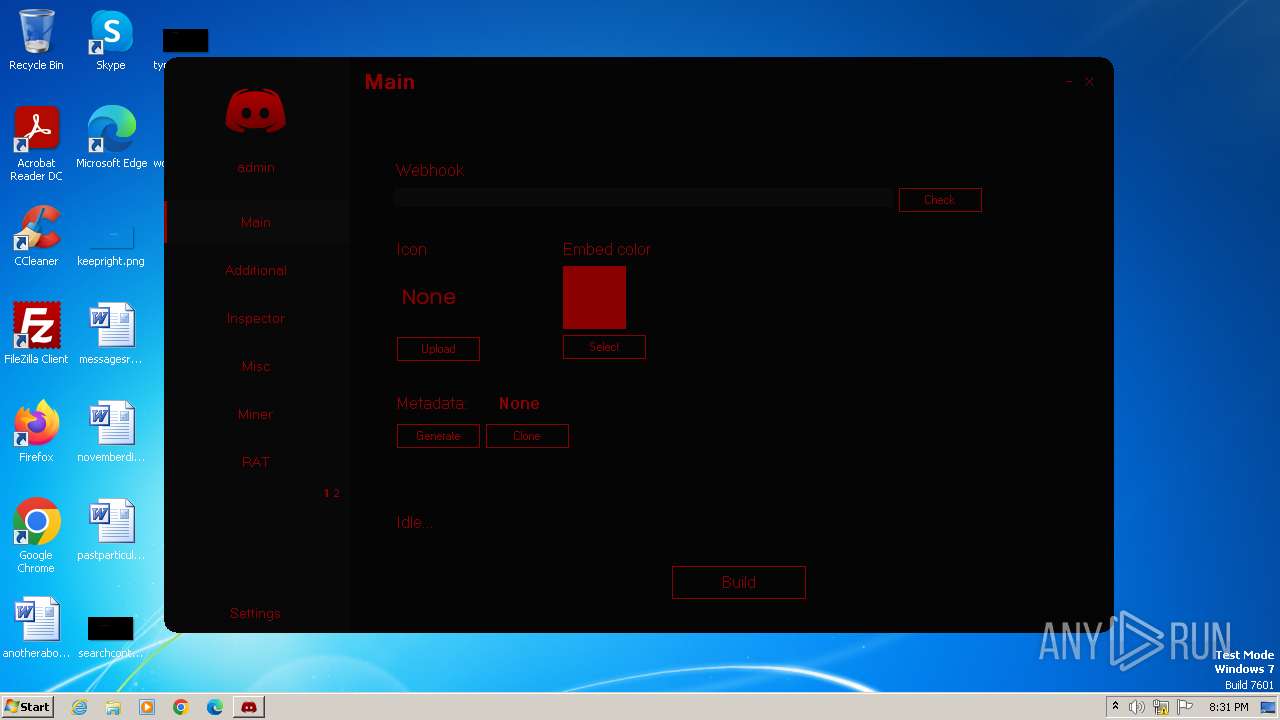
Task: Open Recycle Bin desktop icon
Action: click(36, 40)
